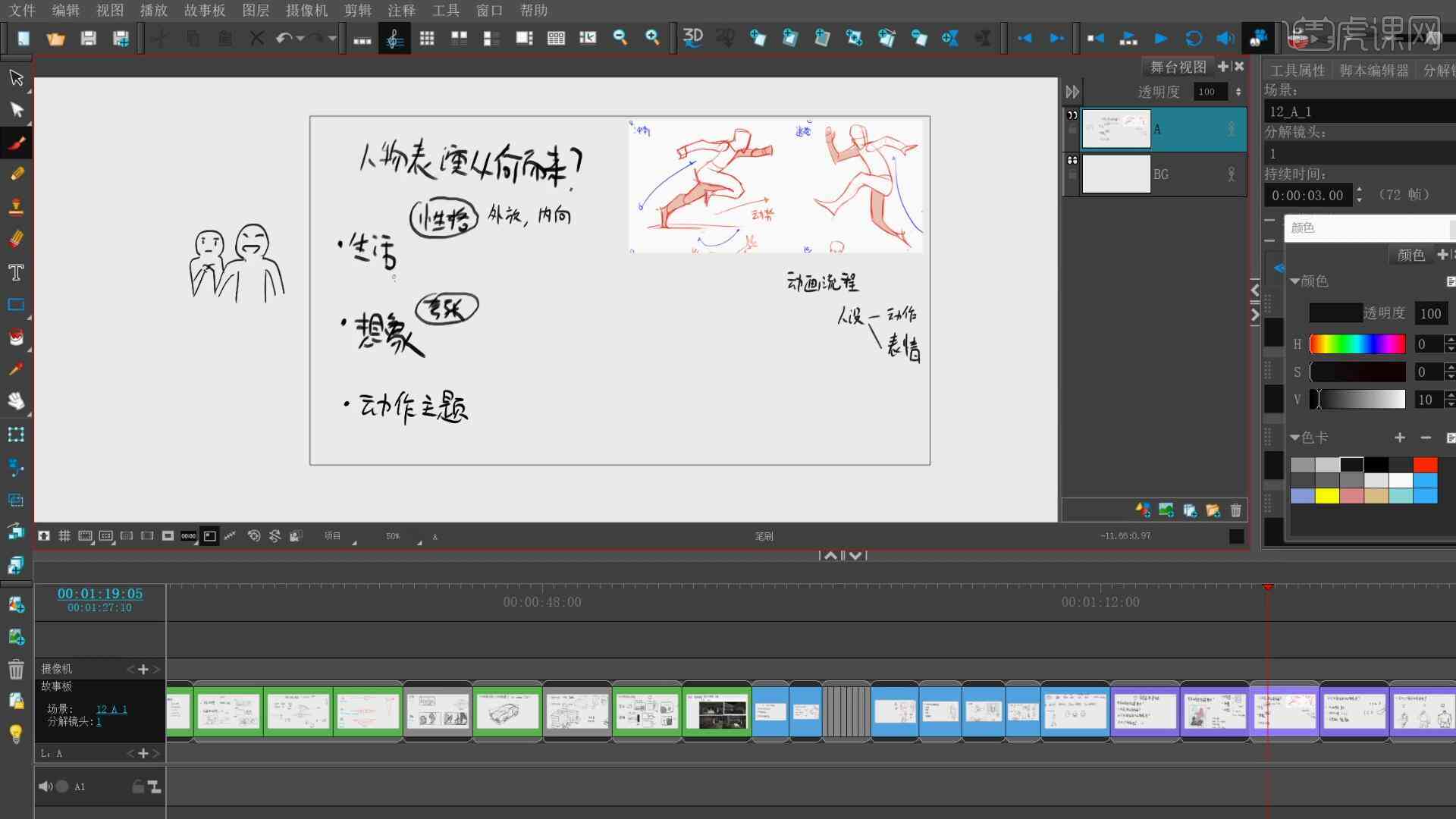Toggle the timecode 00:00 overlay button
Image resolution: width=1456 pixels, height=819 pixels.
click(x=188, y=536)
